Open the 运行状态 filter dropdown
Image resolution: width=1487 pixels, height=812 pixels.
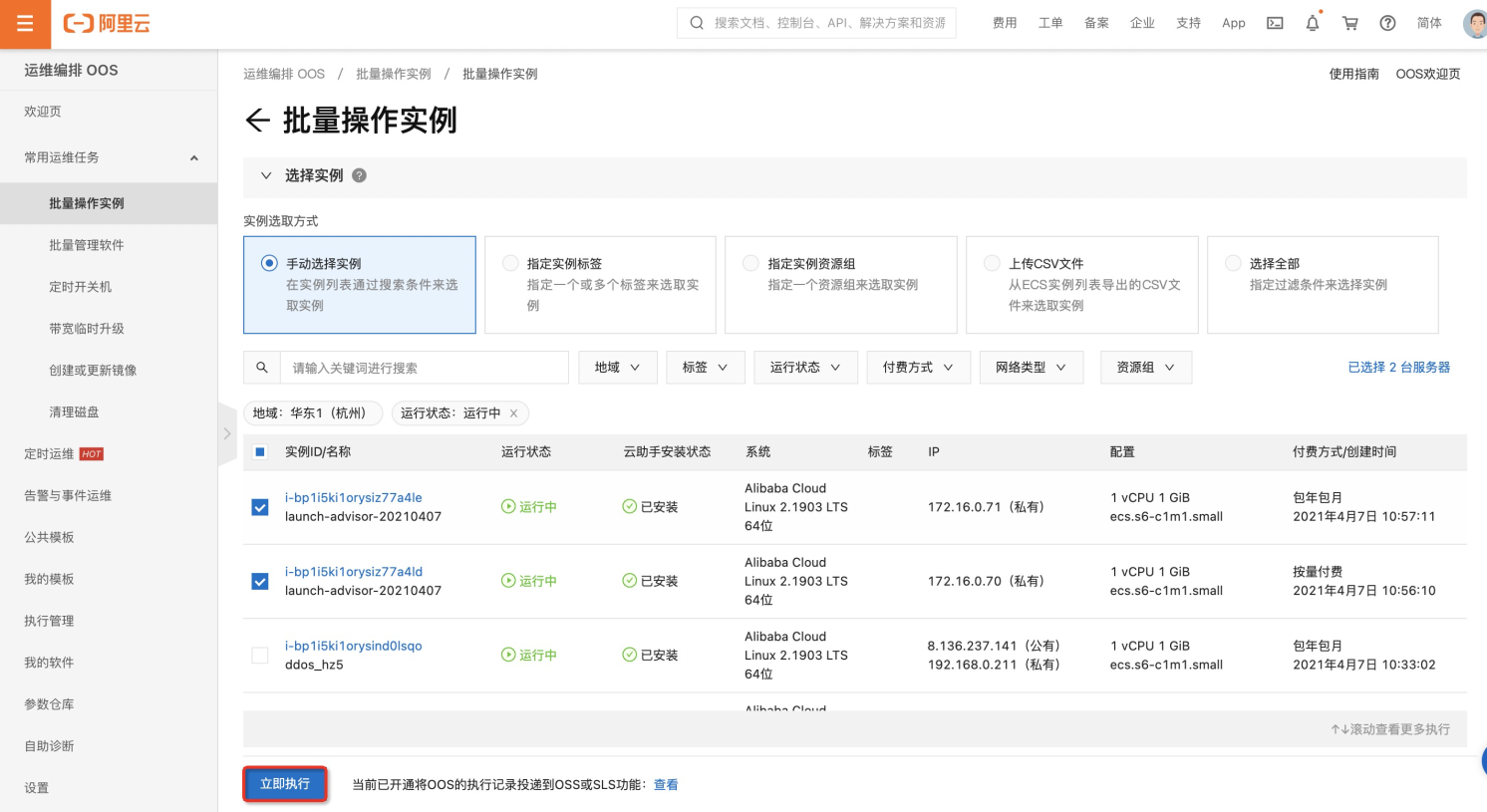click(x=805, y=368)
